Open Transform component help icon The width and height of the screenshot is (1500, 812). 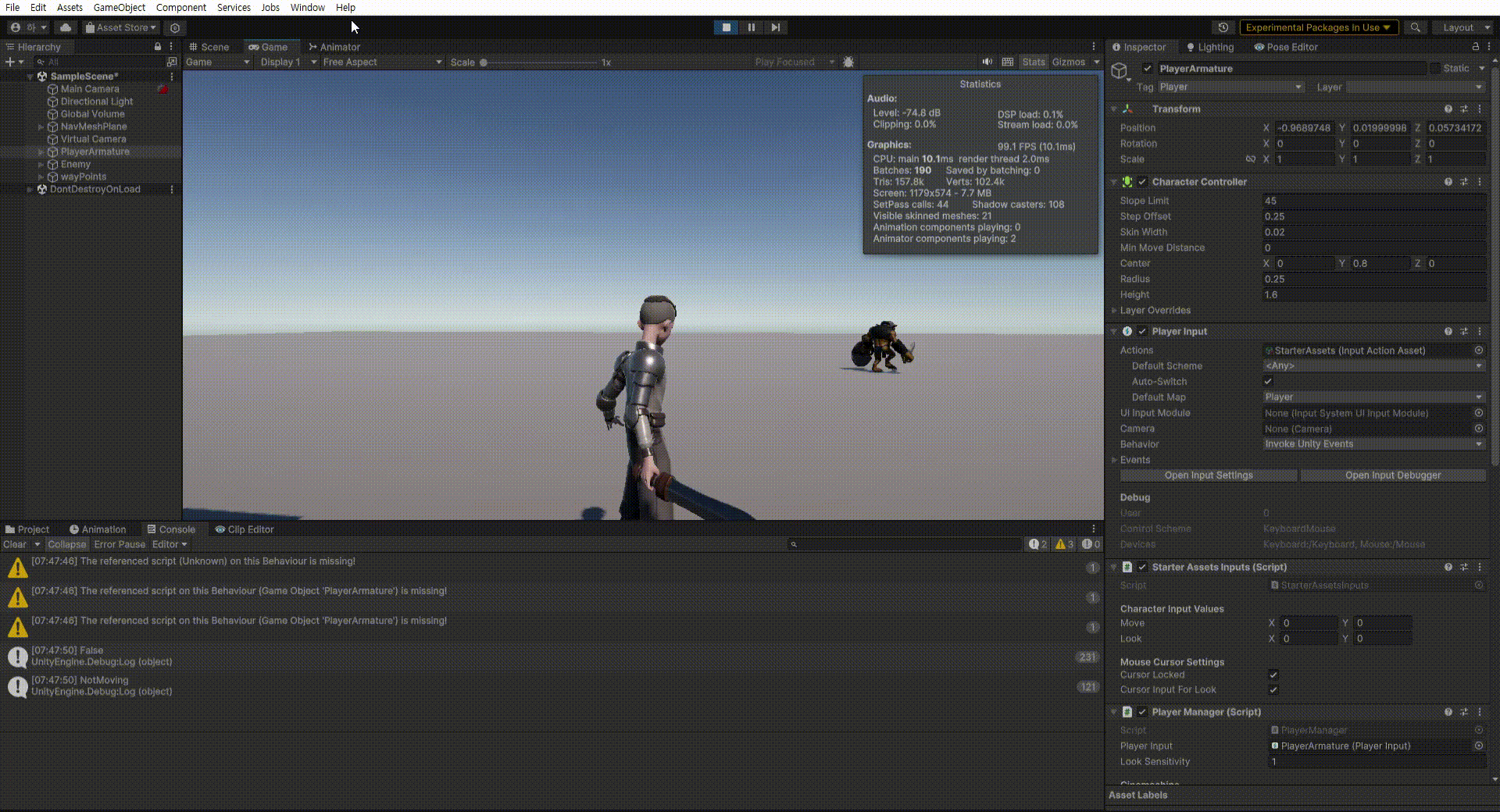[1448, 109]
